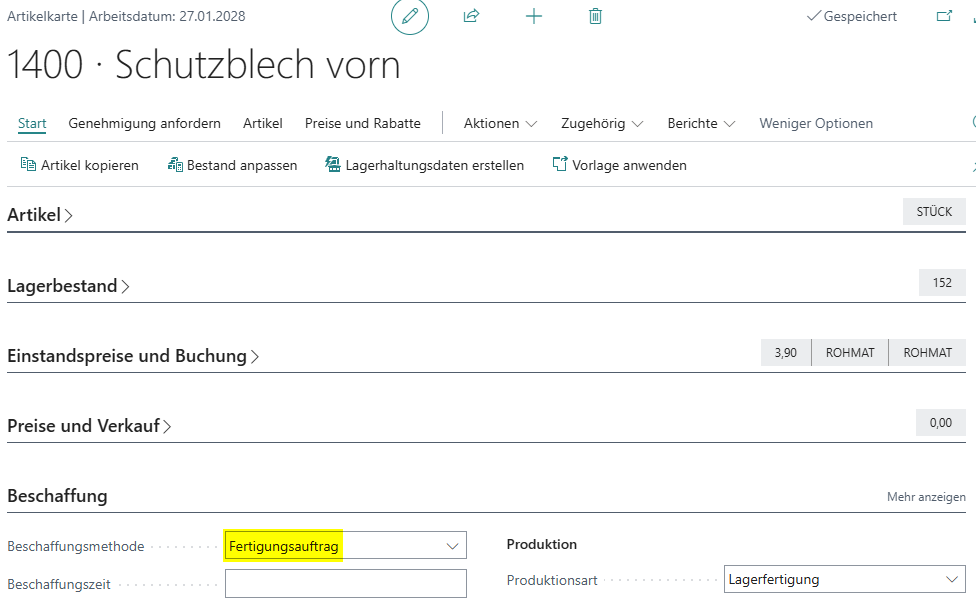976x602 pixels.
Task: Click the trash delete icon
Action: tap(595, 16)
